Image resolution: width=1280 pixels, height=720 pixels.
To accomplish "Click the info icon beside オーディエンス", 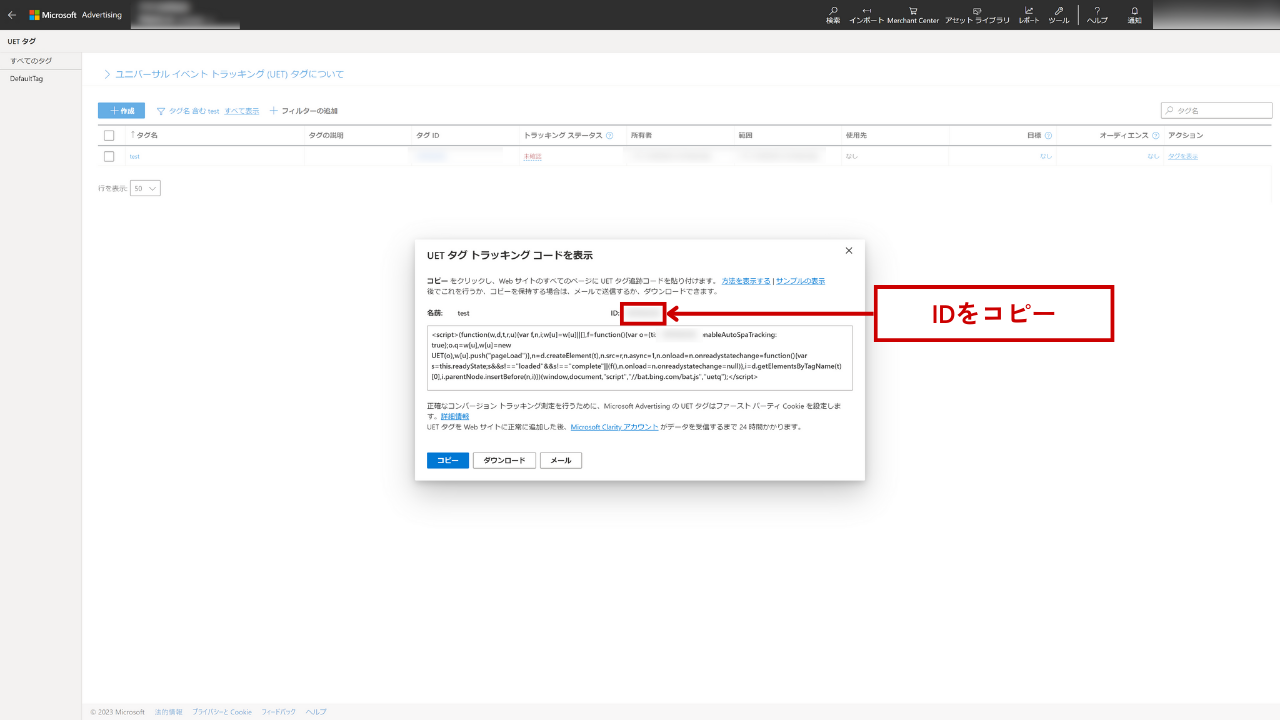I will point(1155,135).
